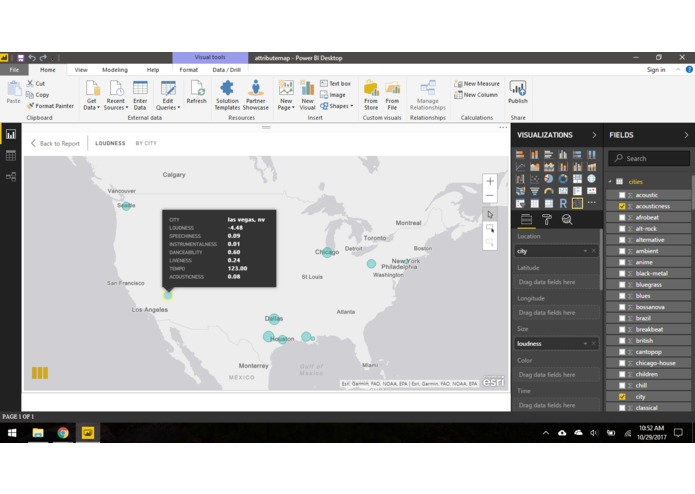
Task: Switch to the View tab
Action: point(81,70)
